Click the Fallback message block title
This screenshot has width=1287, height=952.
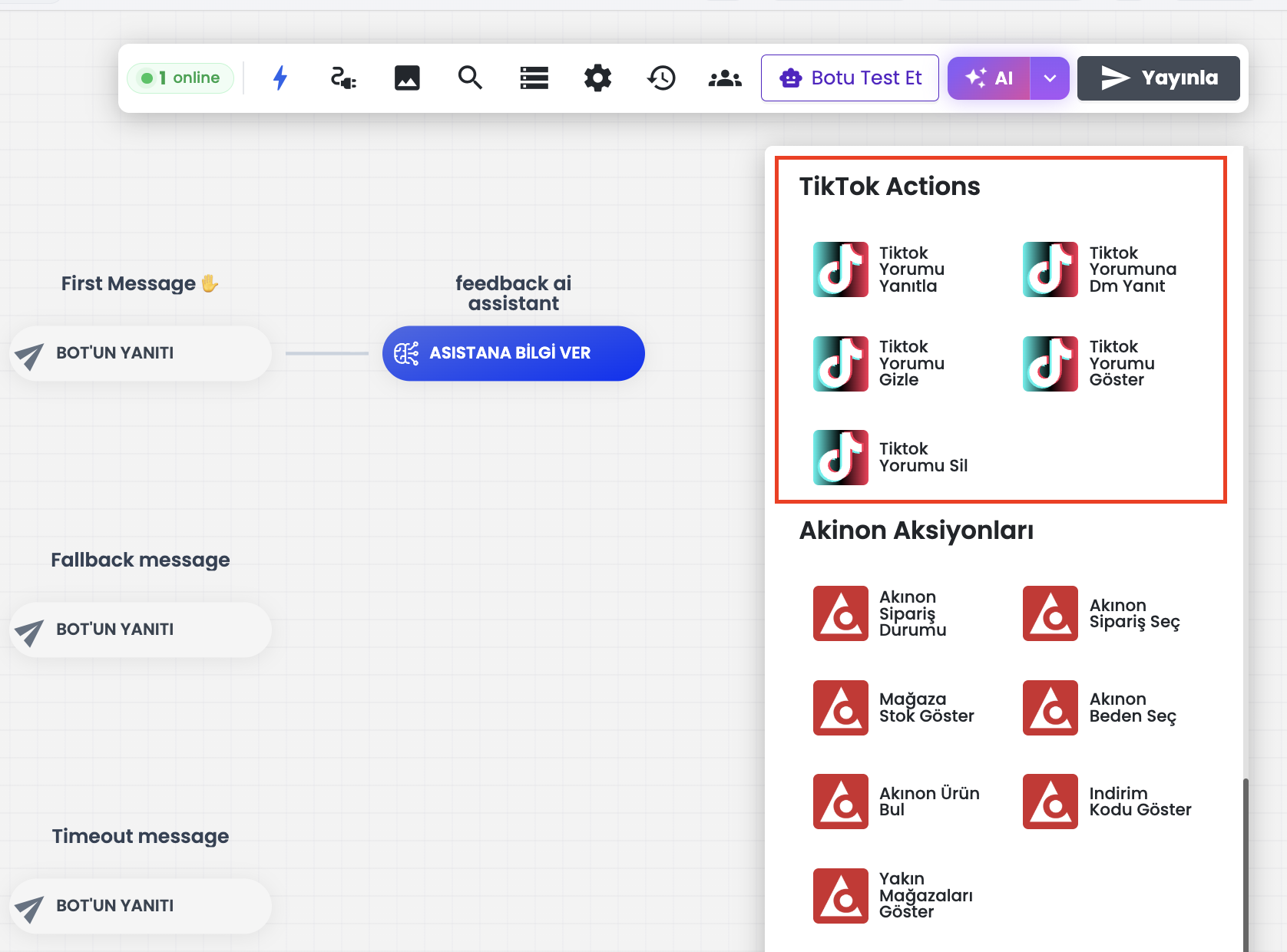pos(141,560)
